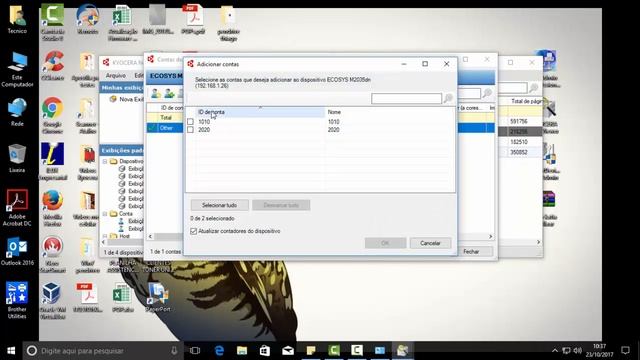
Task: Collapse the Conta tree folder
Action: pyautogui.click(x=105, y=213)
